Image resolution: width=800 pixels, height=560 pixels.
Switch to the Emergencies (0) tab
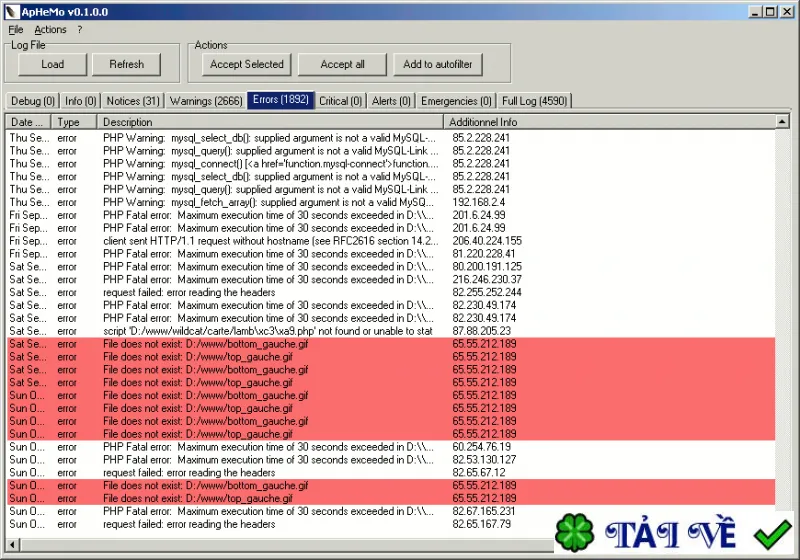tap(456, 101)
